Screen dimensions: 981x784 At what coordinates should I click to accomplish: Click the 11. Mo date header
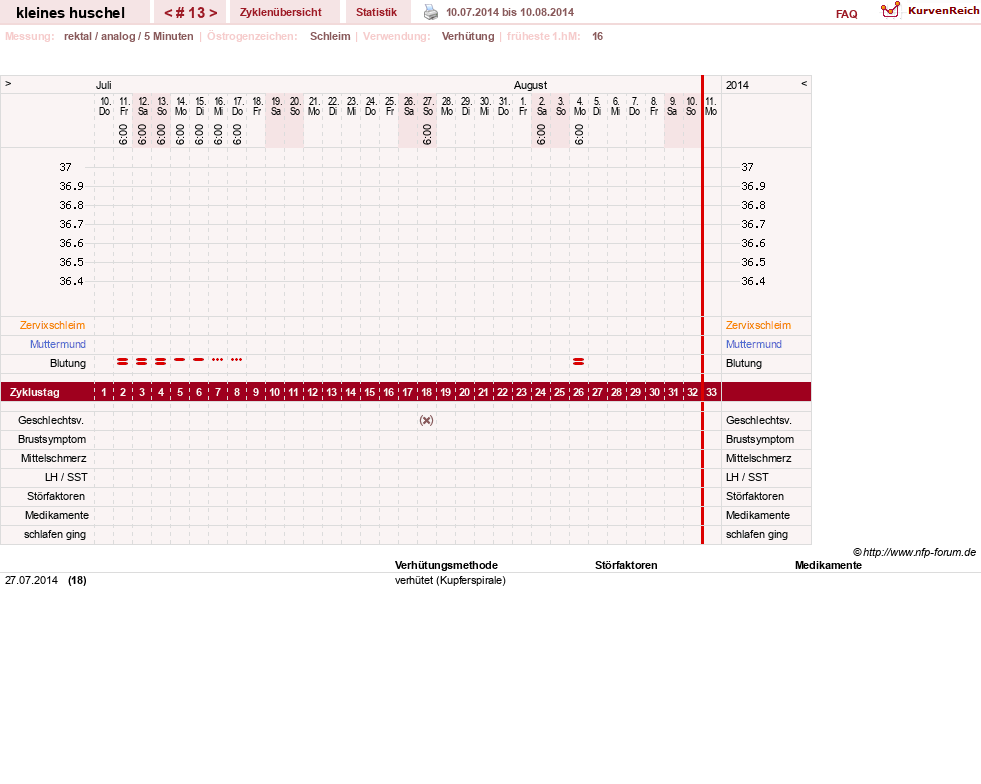(x=711, y=106)
